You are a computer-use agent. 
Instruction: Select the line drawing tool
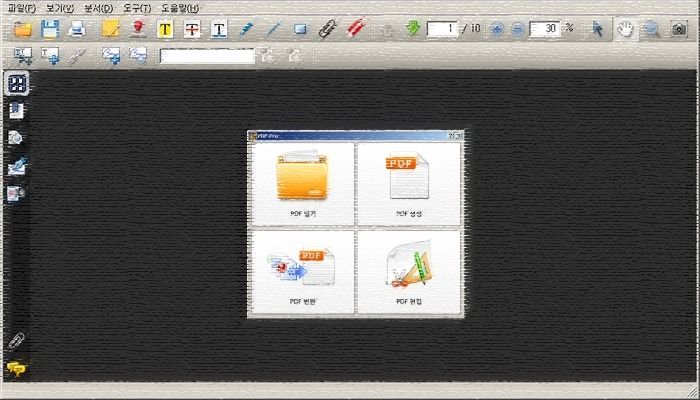(x=273, y=29)
